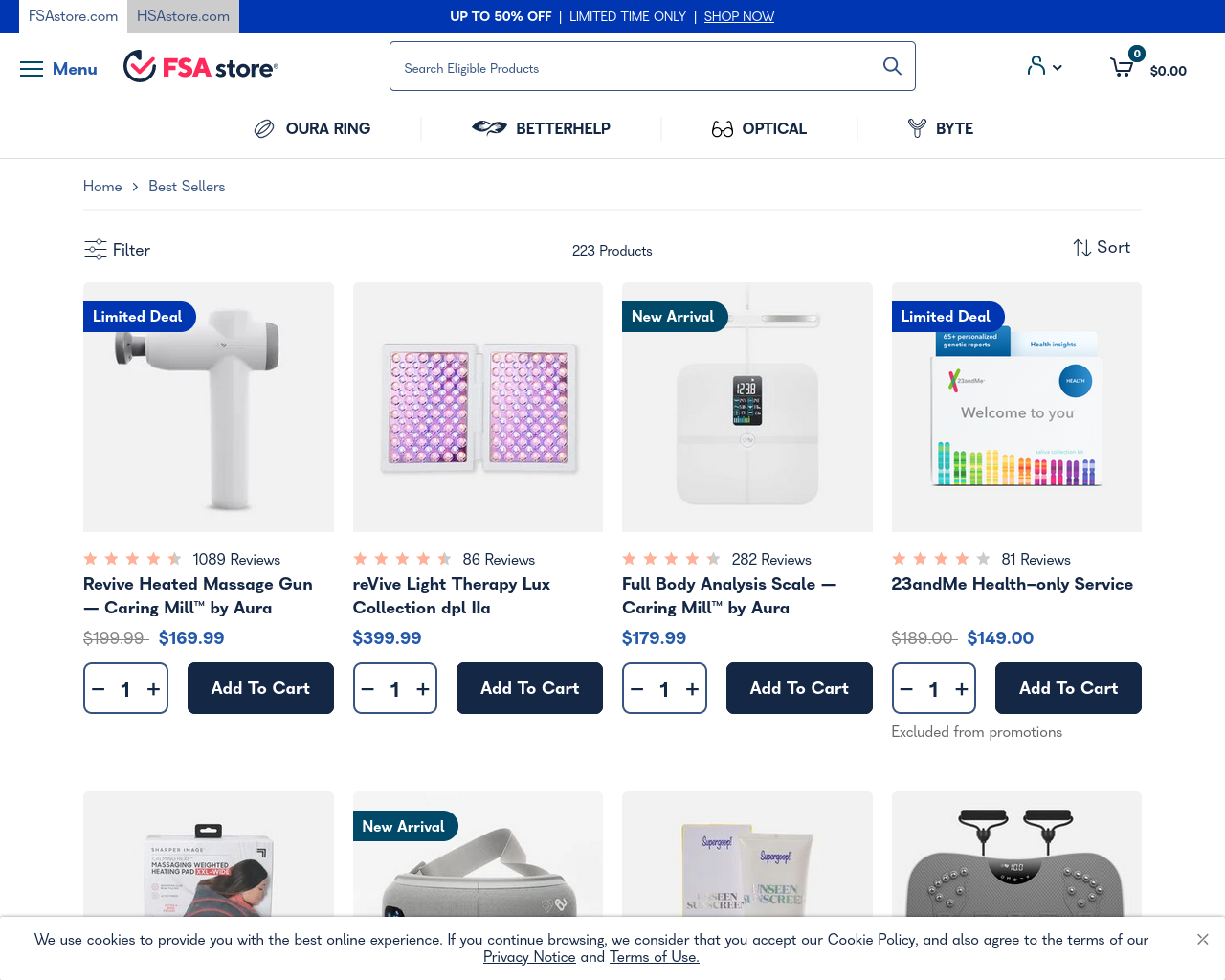Increase quantity for 23andMe Health-only Service
Screen dimensions: 1225x980
coord(962,689)
